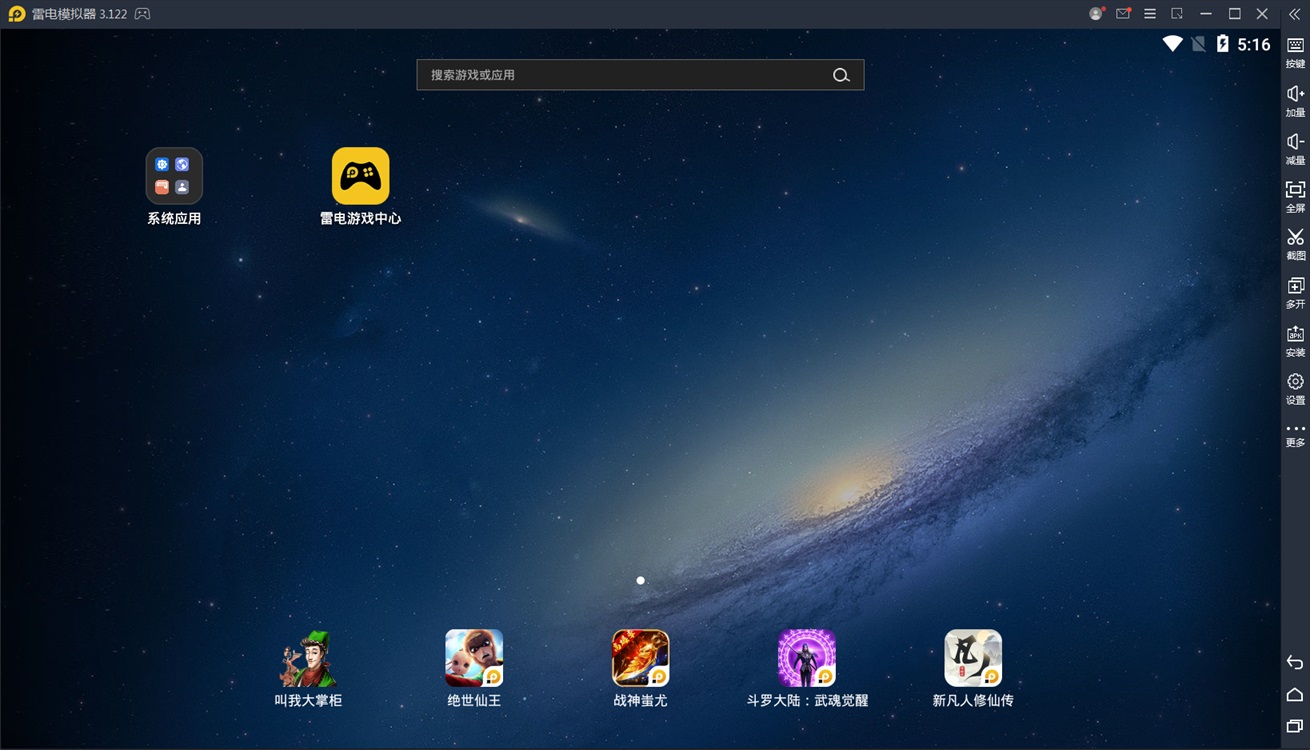Take a screenshot with 截图 scissors
Screen dimensions: 1310x750
tap(1295, 244)
